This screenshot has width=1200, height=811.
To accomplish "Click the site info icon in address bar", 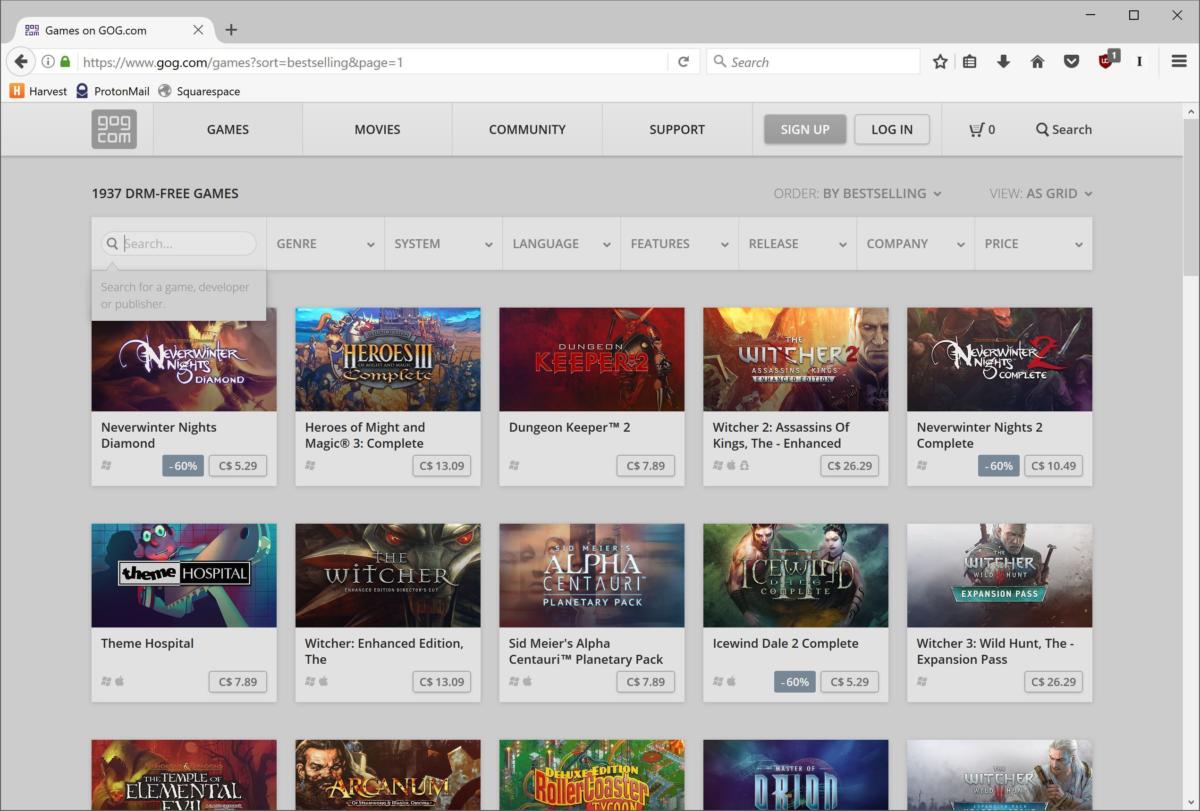I will (48, 62).
